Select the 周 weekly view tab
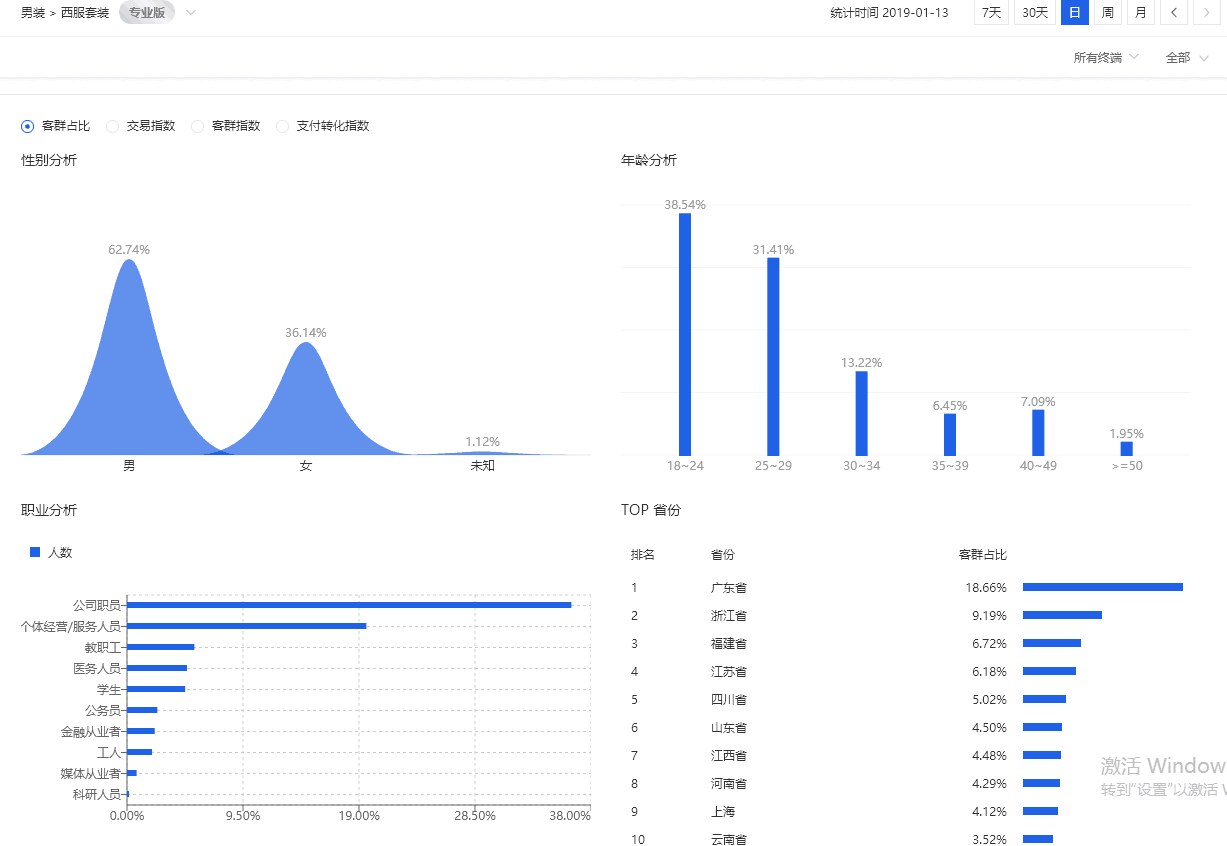The height and width of the screenshot is (846, 1227). (x=1107, y=13)
